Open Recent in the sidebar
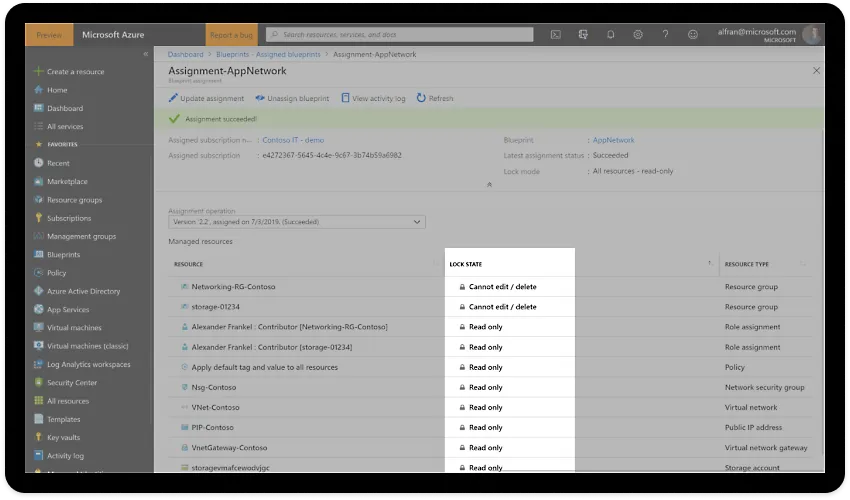The width and height of the screenshot is (850, 500). point(52,163)
